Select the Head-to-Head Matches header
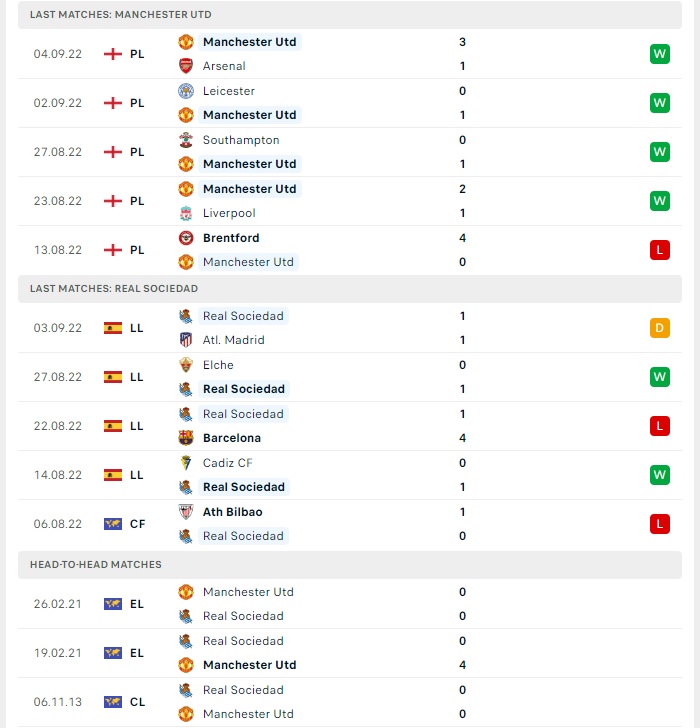The height and width of the screenshot is (728, 700). click(x=350, y=565)
